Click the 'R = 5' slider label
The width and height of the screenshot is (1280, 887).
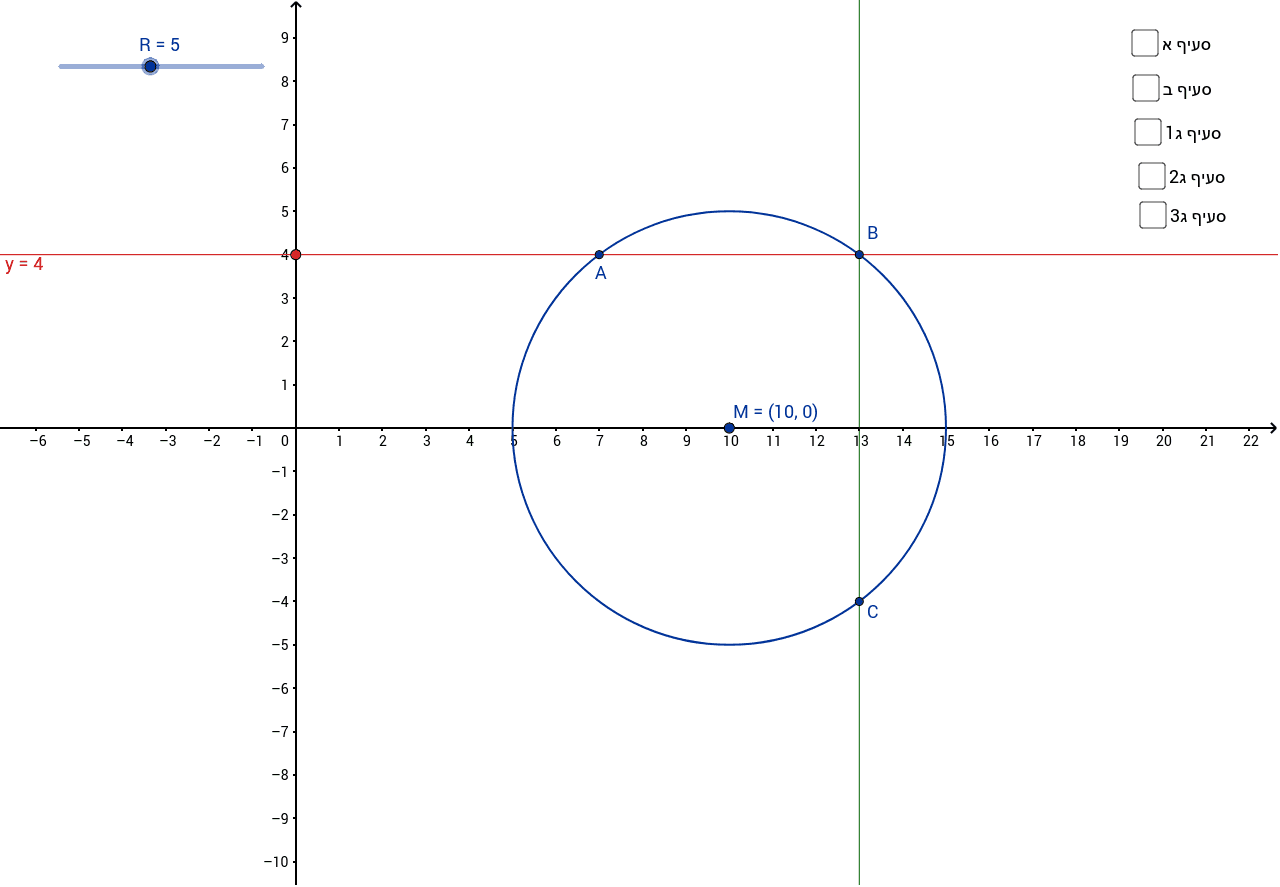point(160,45)
